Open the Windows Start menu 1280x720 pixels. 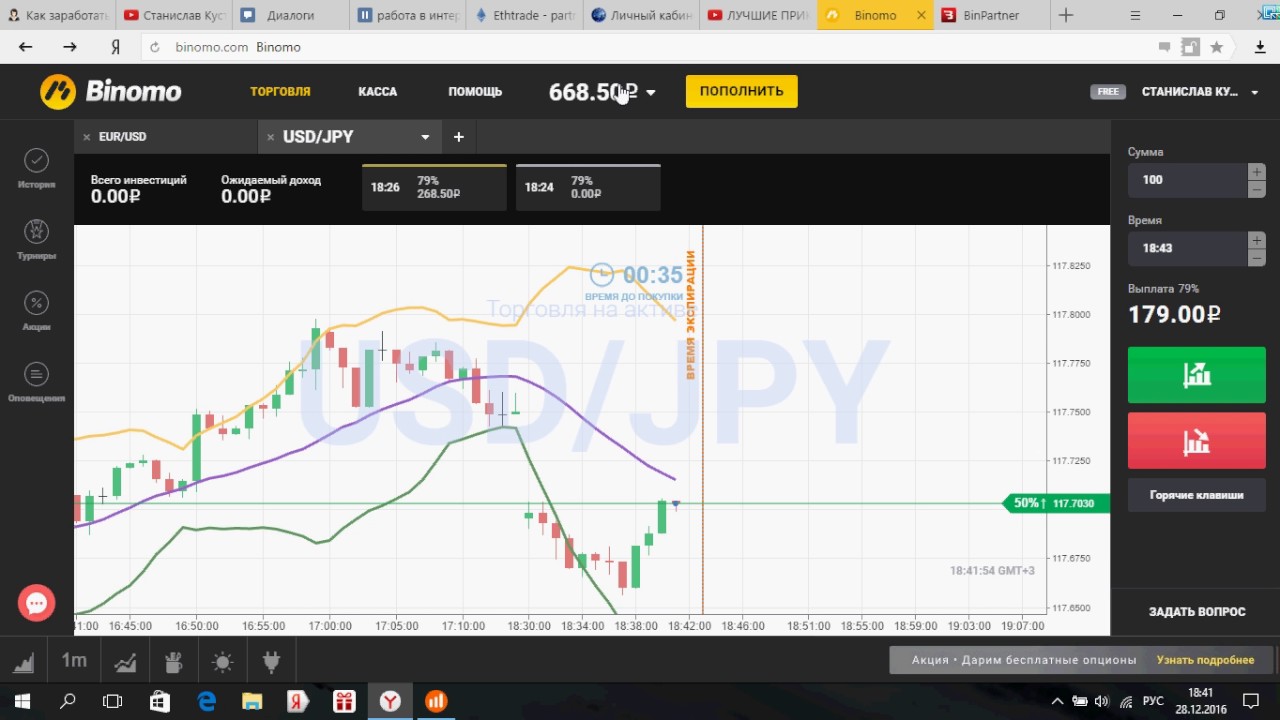point(22,701)
